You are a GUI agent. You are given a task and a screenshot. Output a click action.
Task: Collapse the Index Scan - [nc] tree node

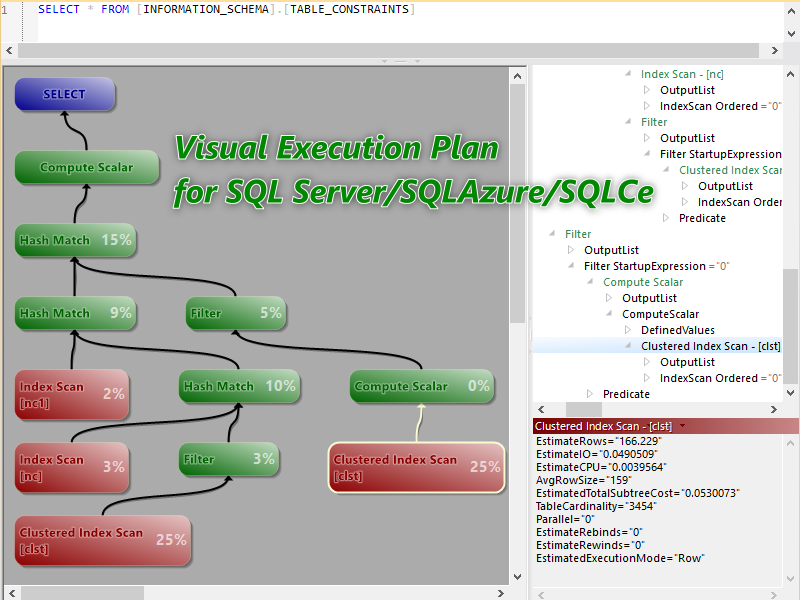point(628,74)
